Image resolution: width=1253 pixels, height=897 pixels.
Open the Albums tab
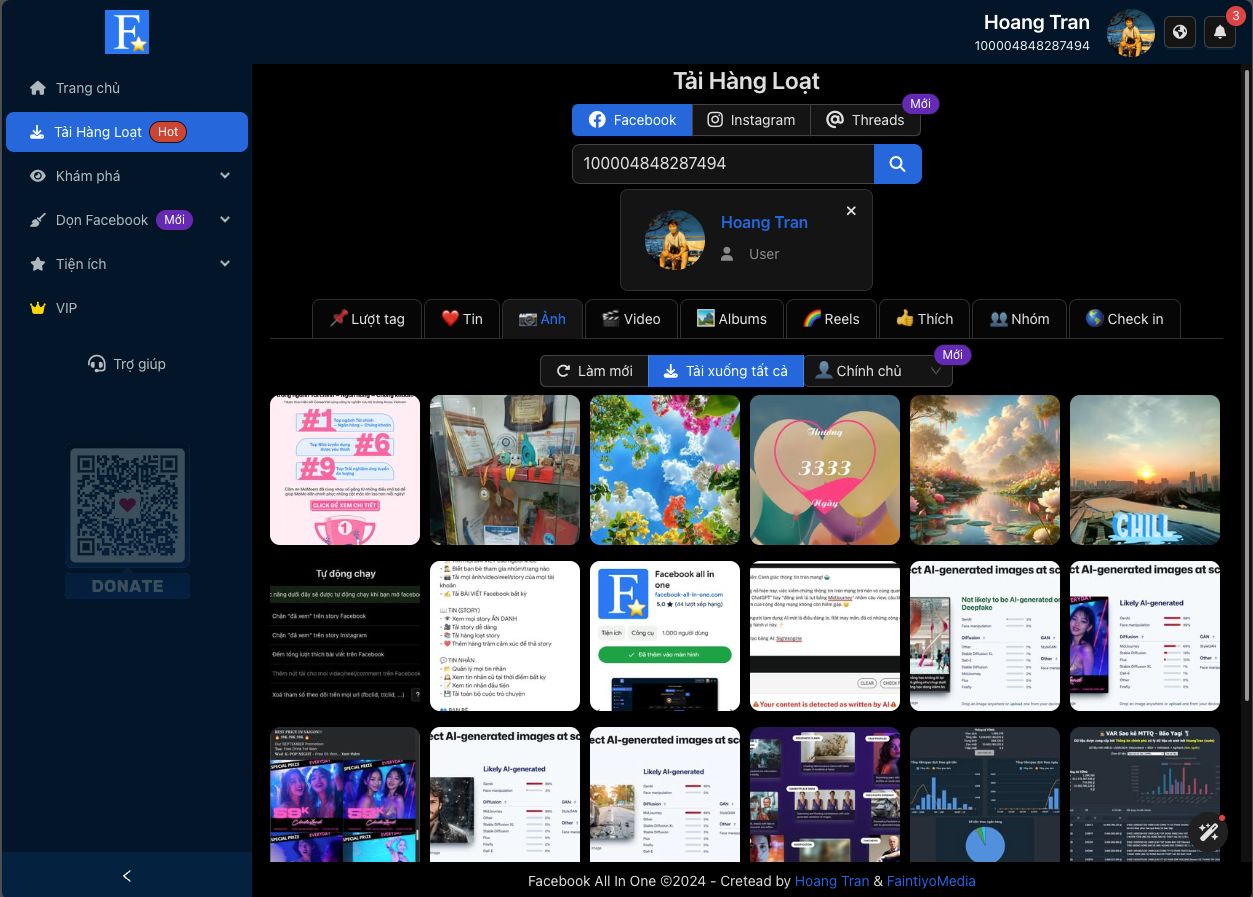click(x=731, y=319)
